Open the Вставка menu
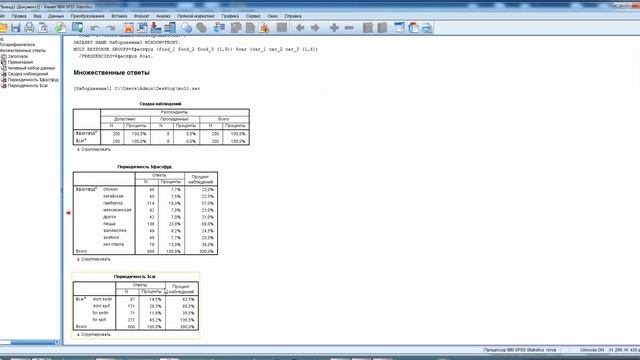This screenshot has height=360, width=640. [x=119, y=16]
